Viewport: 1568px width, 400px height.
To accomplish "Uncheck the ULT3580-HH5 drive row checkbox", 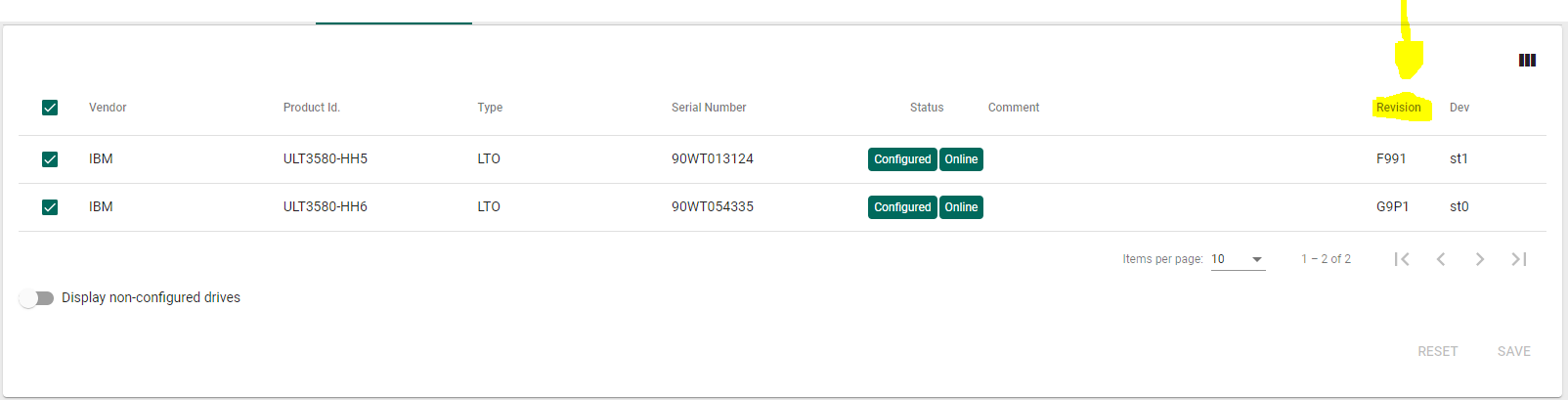I will tap(50, 159).
